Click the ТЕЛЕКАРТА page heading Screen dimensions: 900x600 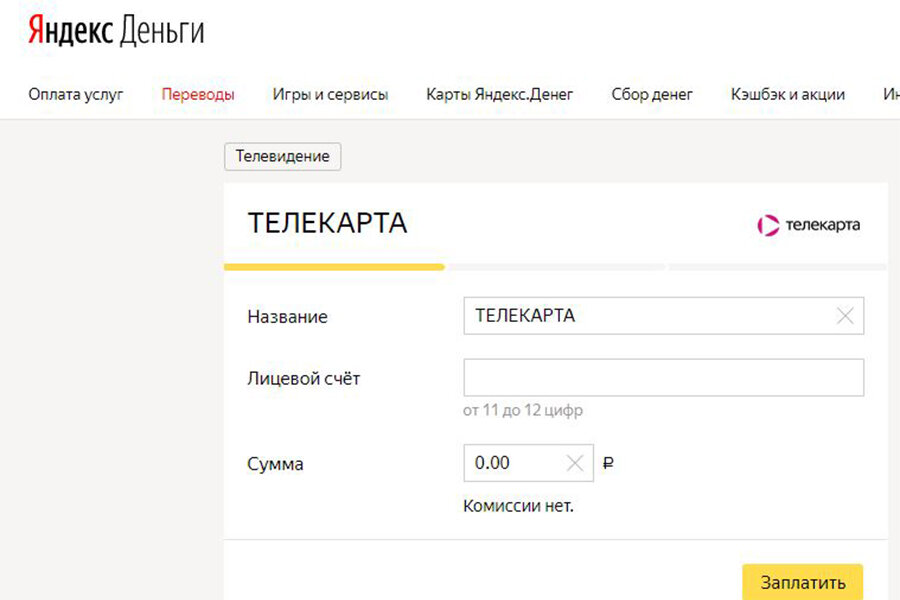[327, 223]
